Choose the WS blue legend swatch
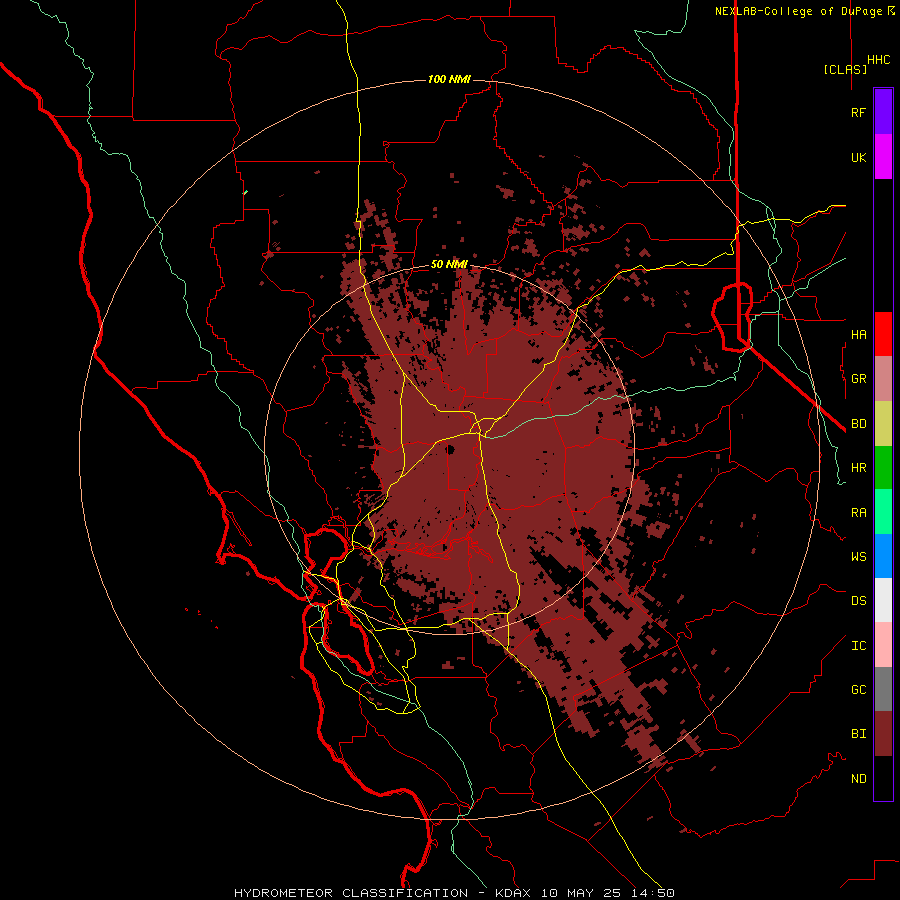The width and height of the screenshot is (900, 900). pyautogui.click(x=883, y=556)
